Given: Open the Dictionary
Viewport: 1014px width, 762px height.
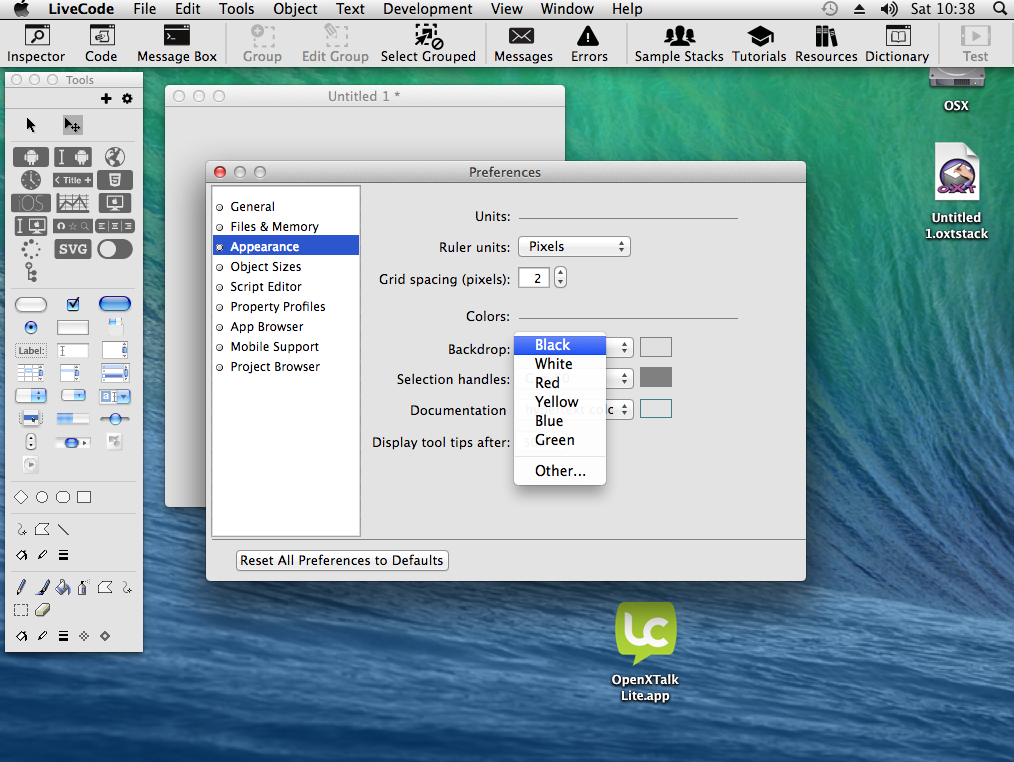Looking at the screenshot, I should [897, 43].
